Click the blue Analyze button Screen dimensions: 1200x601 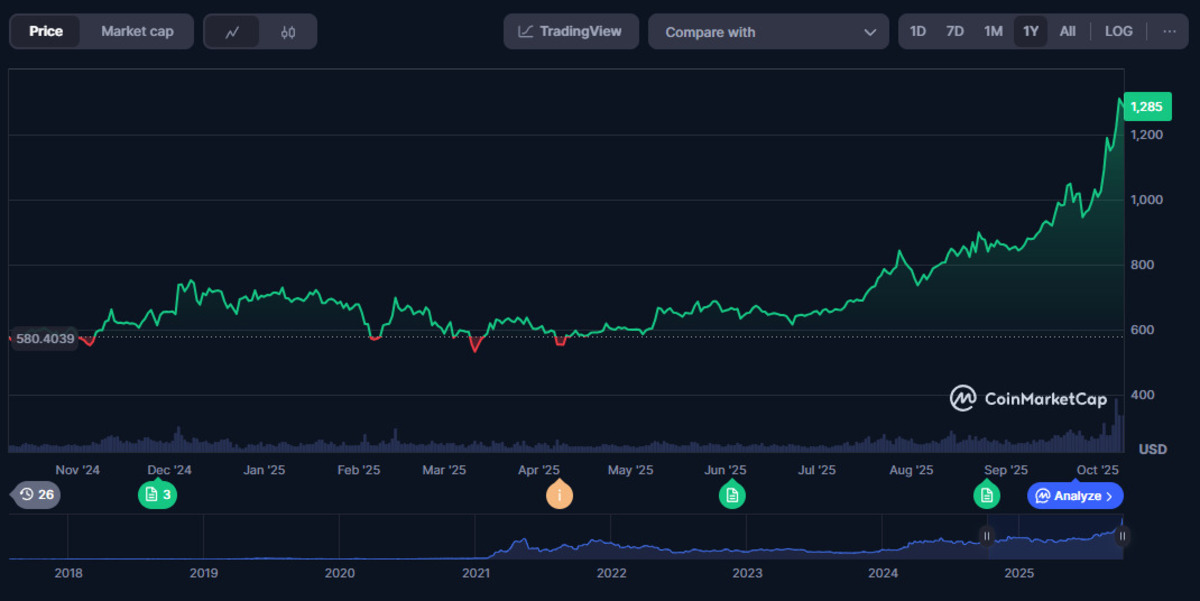pos(1075,496)
